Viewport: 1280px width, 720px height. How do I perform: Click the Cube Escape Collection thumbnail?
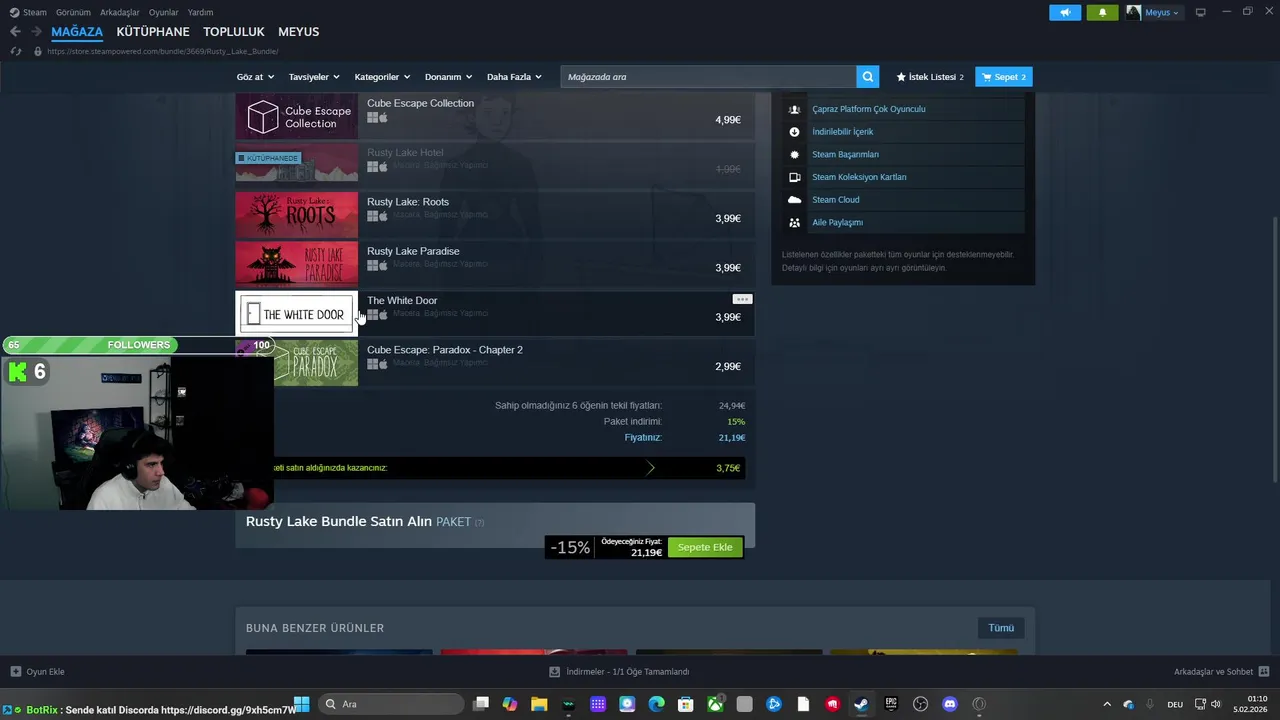point(296,117)
